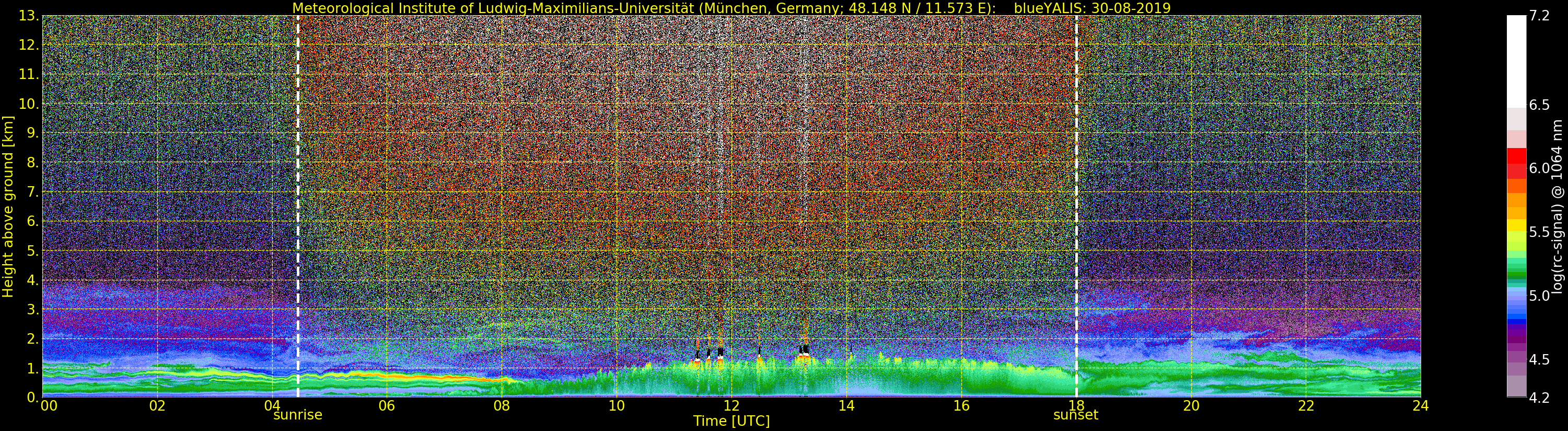Image resolution: width=1568 pixels, height=431 pixels.
Task: Click the sunset label below time axis
Action: tap(1076, 415)
